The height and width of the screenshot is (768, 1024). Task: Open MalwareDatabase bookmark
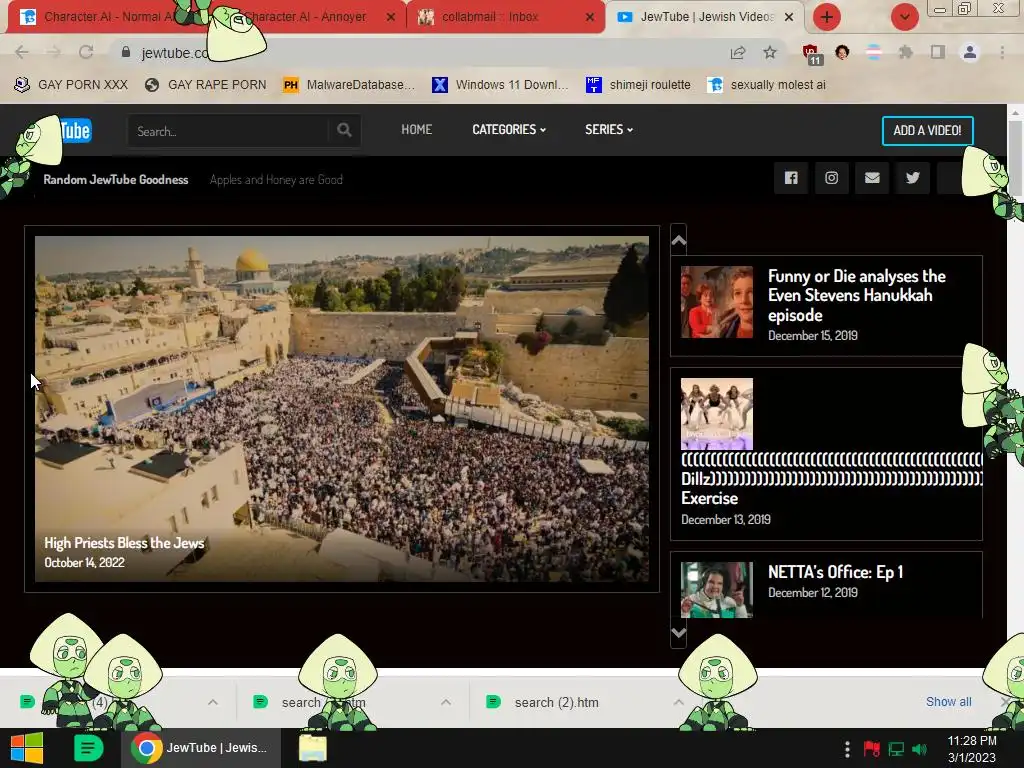(x=349, y=85)
